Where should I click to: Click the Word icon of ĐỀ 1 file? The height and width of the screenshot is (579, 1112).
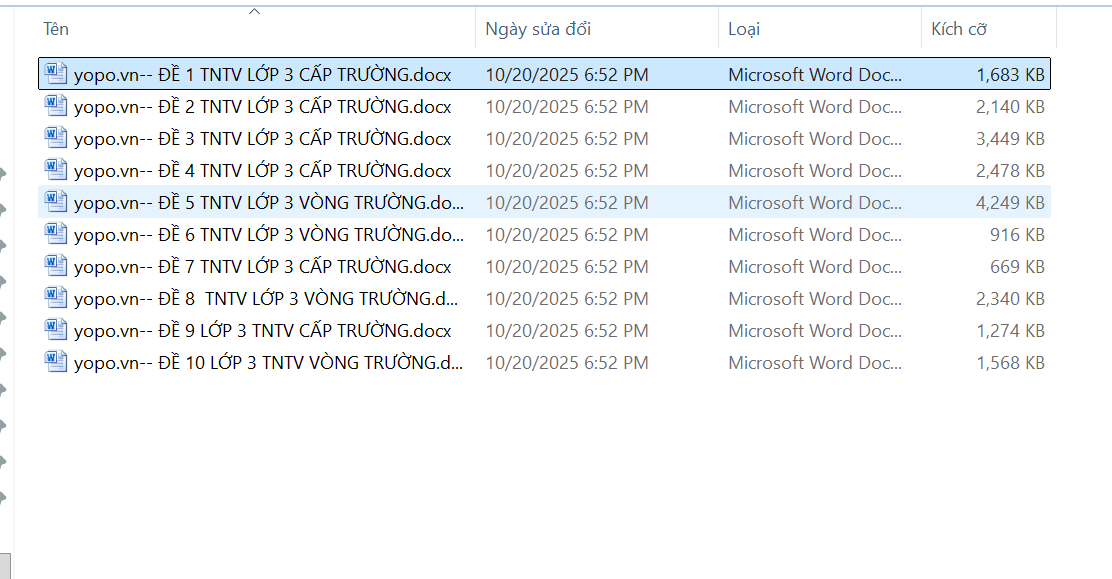pos(56,74)
